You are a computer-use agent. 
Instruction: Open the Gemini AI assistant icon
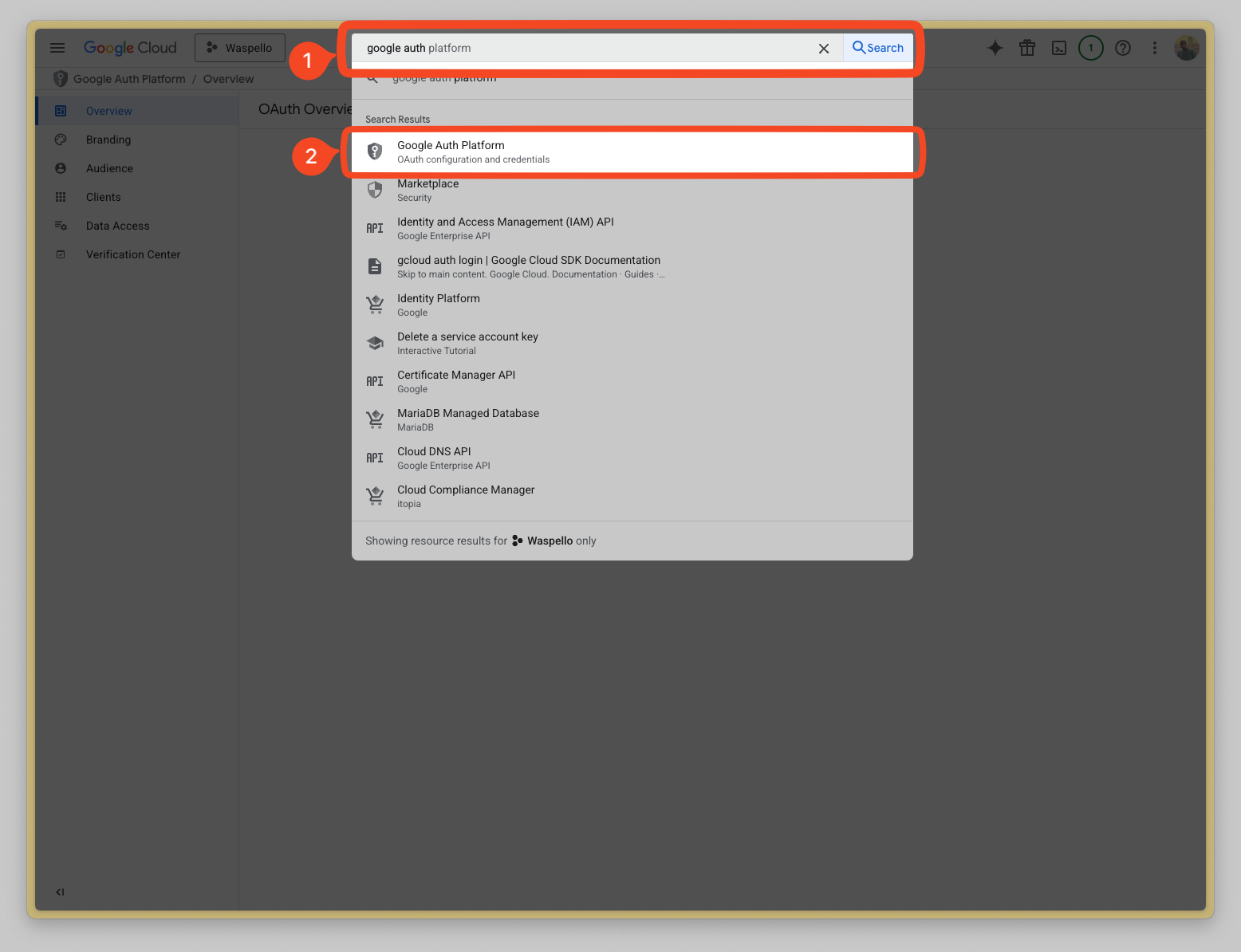pos(995,48)
